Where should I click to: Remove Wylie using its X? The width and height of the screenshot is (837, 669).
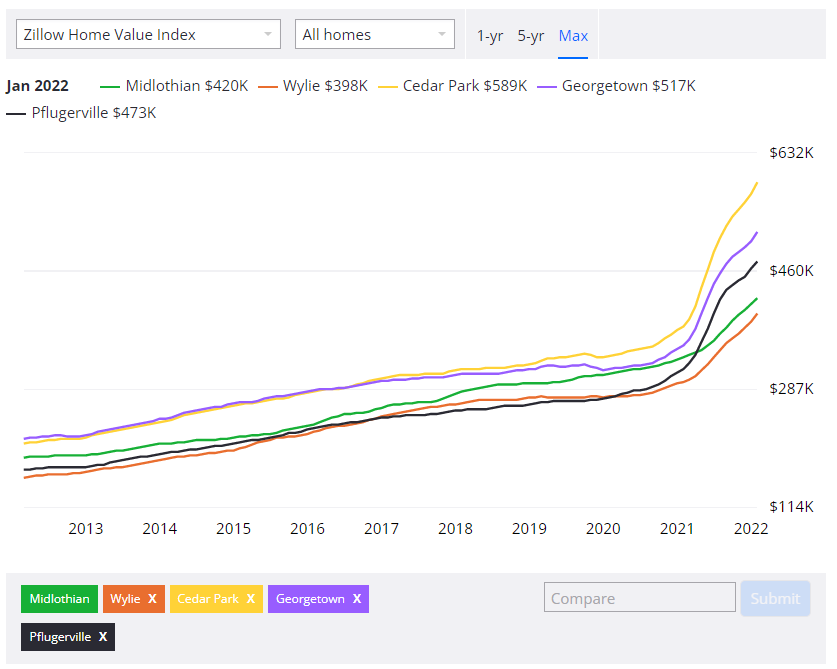click(x=152, y=599)
